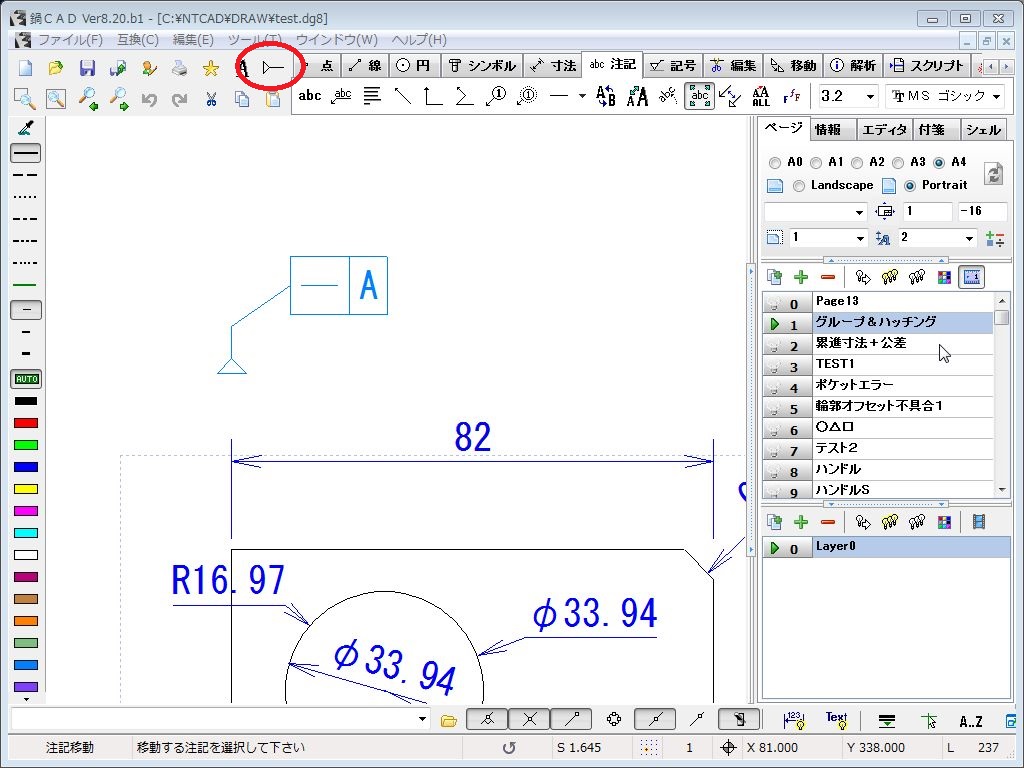The height and width of the screenshot is (768, 1024).
Task: Click the zoom previous magnifier icon
Action: click(x=88, y=99)
